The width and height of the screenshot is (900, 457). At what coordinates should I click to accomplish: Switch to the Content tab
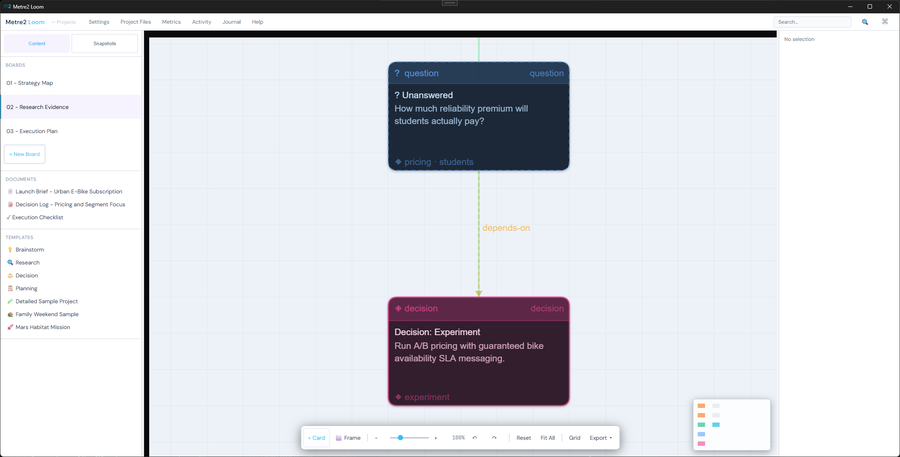pyautogui.click(x=37, y=44)
